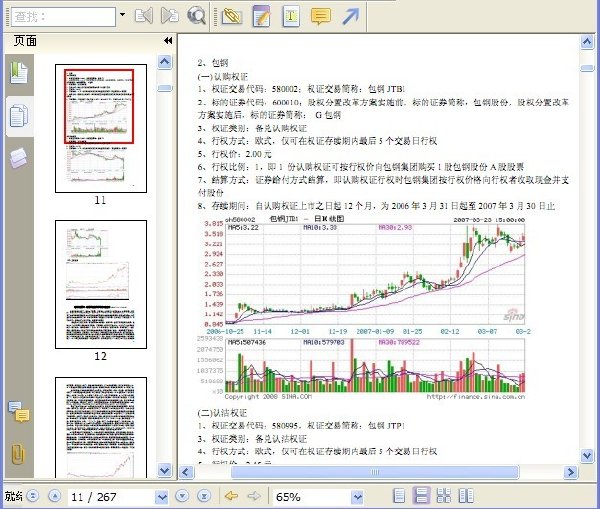Click the document vertical scrollbar handle
The height and width of the screenshot is (509, 600).
click(x=587, y=68)
